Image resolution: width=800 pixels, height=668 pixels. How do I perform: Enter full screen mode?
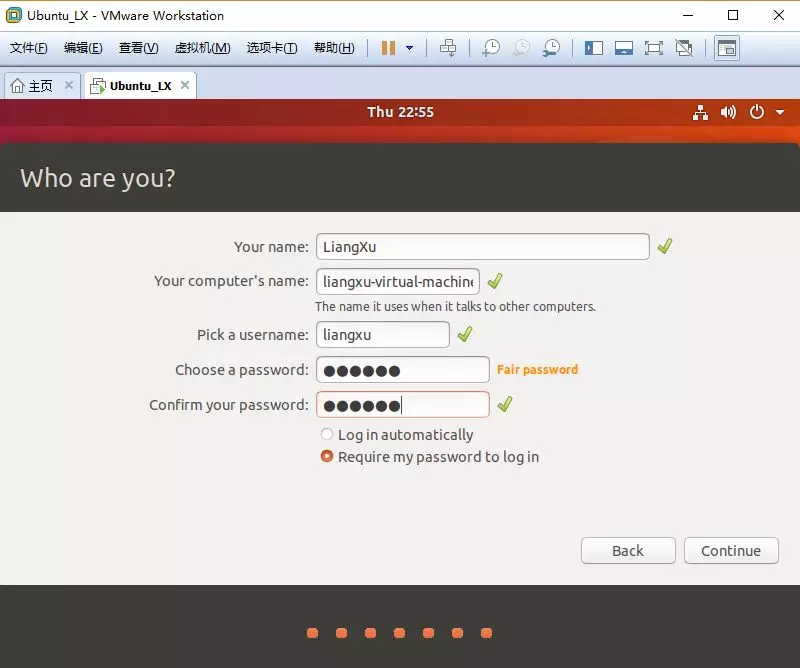click(x=654, y=48)
